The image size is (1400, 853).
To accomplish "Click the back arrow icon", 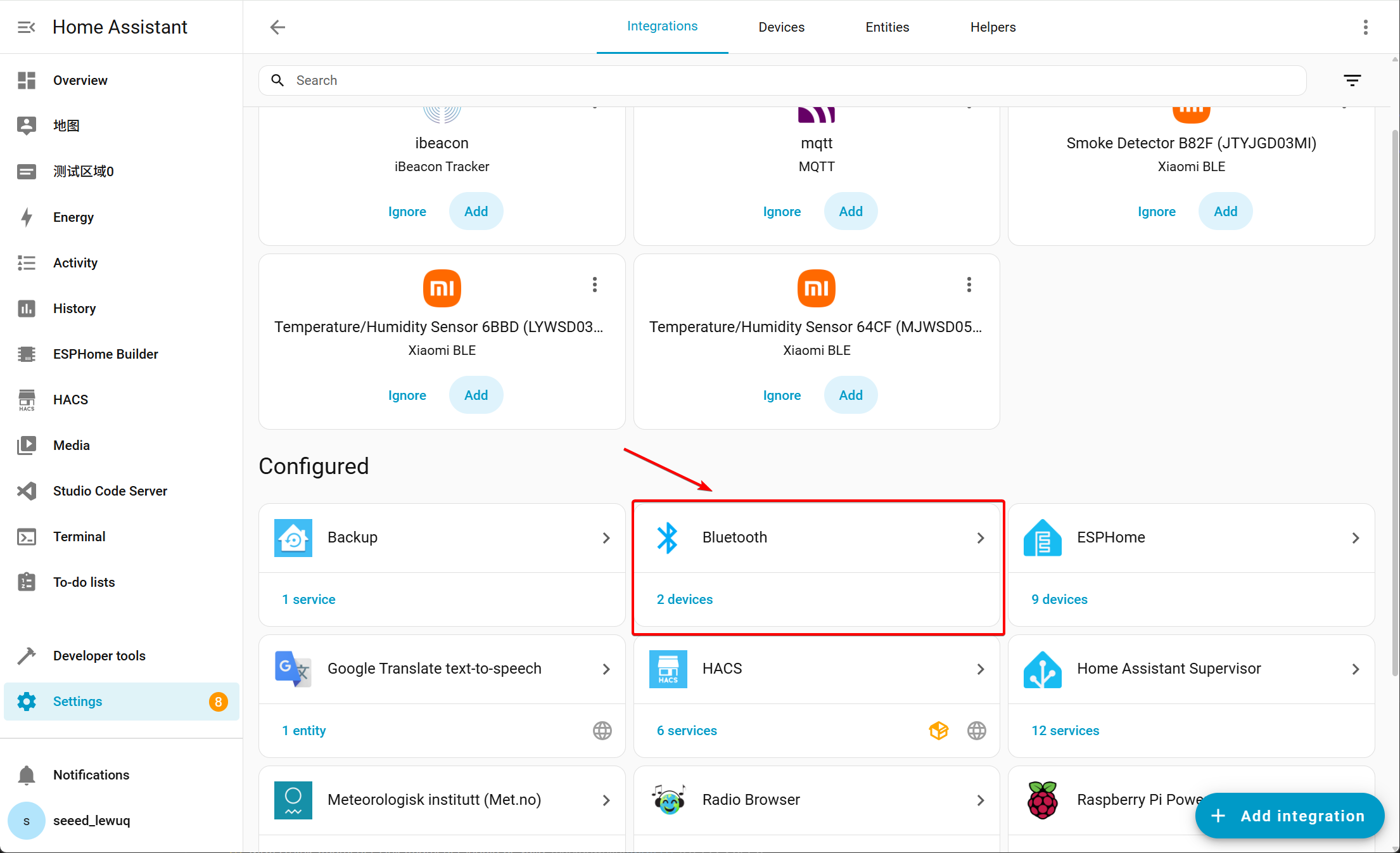I will tap(277, 27).
